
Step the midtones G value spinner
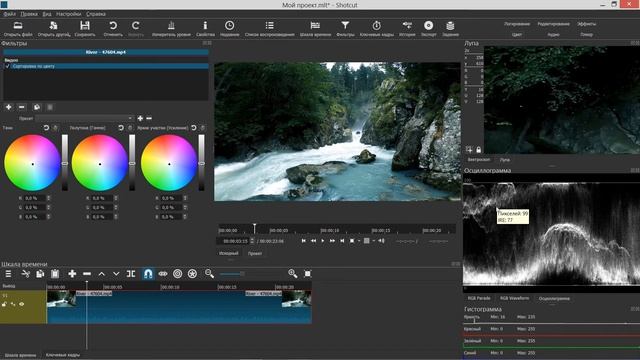coord(116,207)
